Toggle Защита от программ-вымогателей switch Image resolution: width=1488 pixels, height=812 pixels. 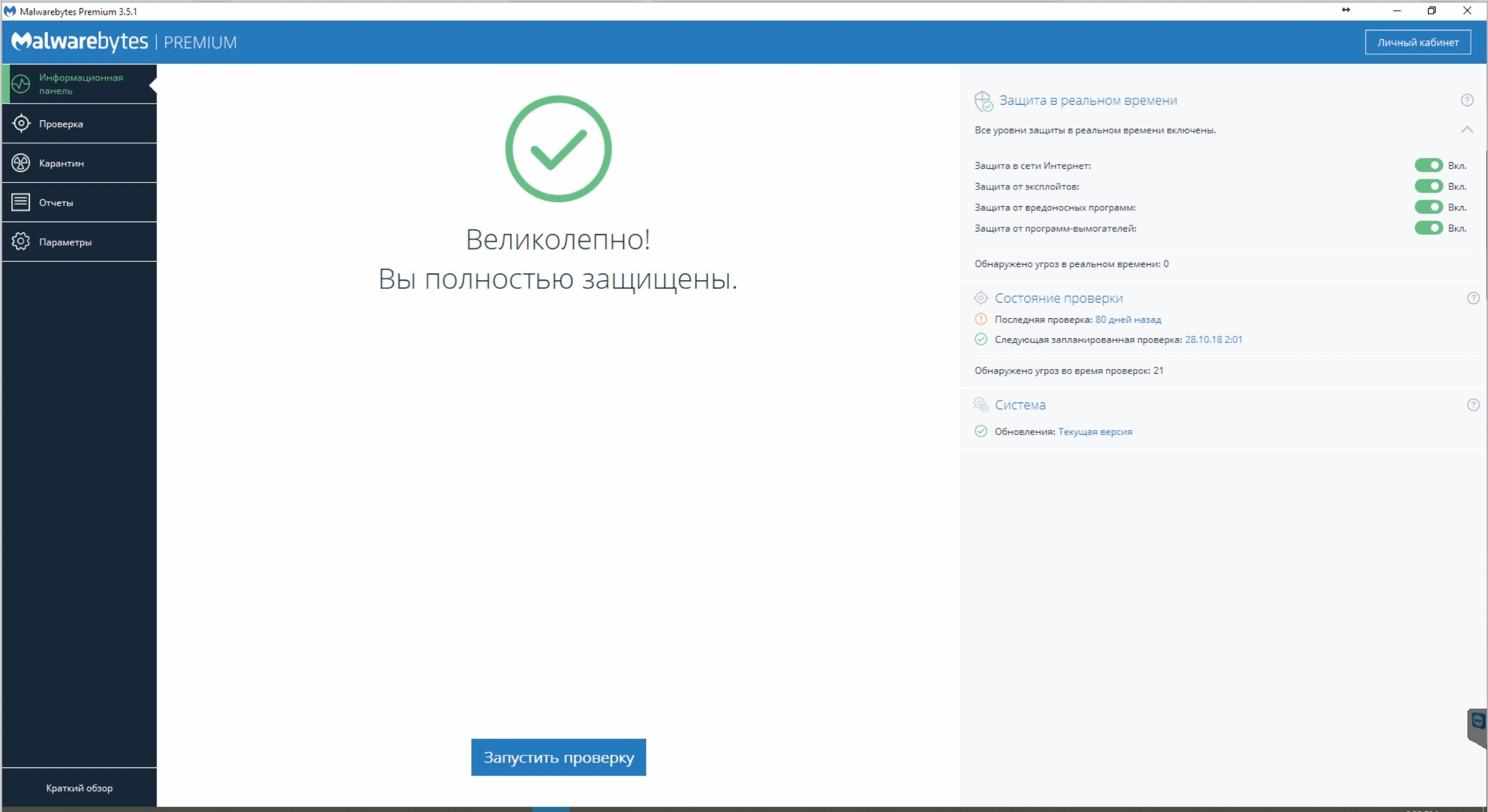click(1428, 227)
